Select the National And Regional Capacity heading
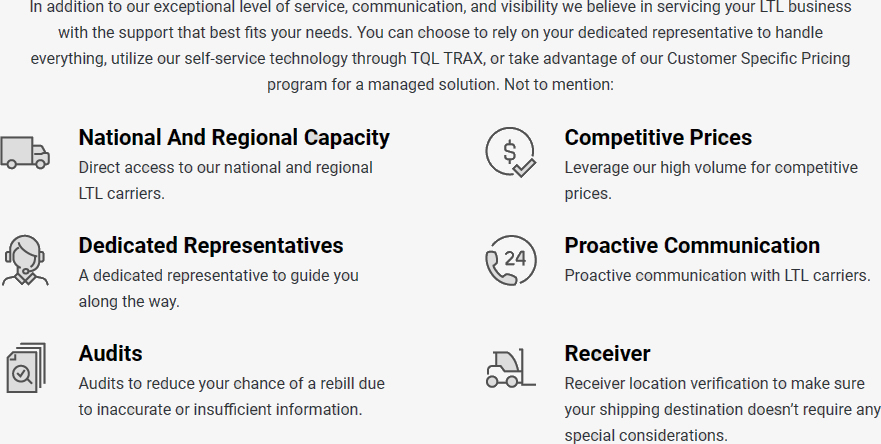Image resolution: width=881 pixels, height=444 pixels. 234,137
